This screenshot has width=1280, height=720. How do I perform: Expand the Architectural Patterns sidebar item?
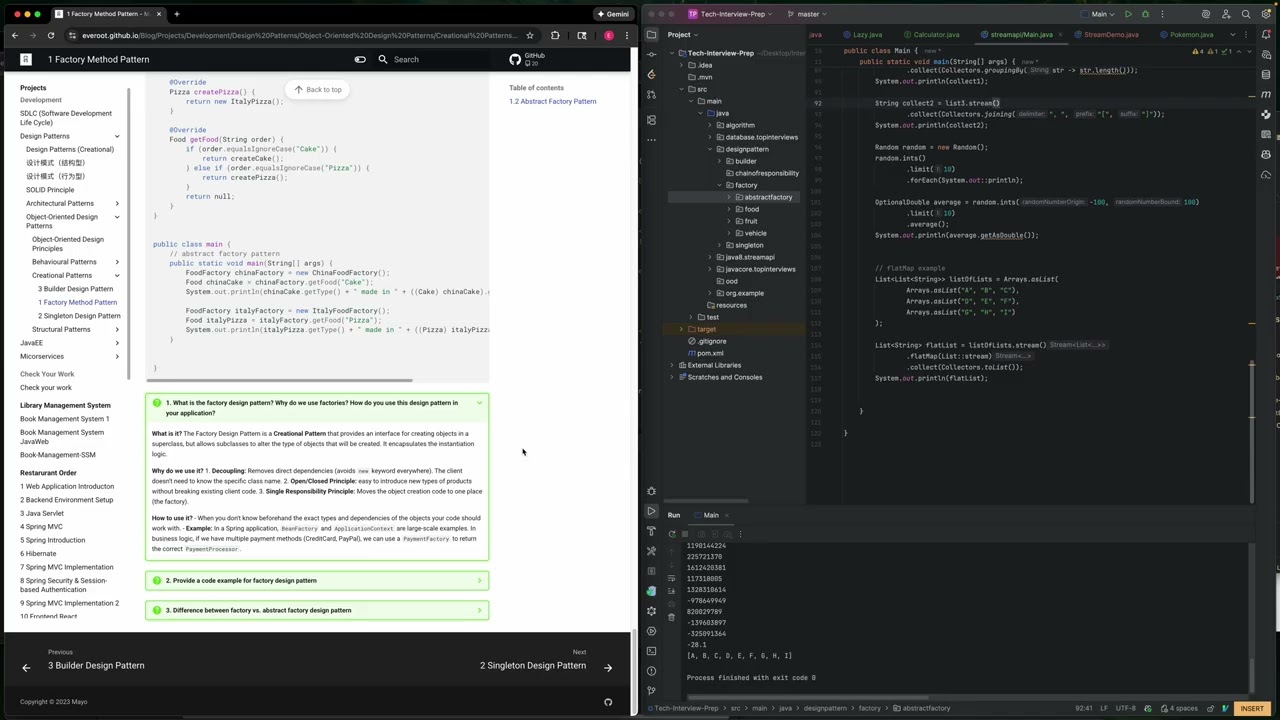coord(117,203)
